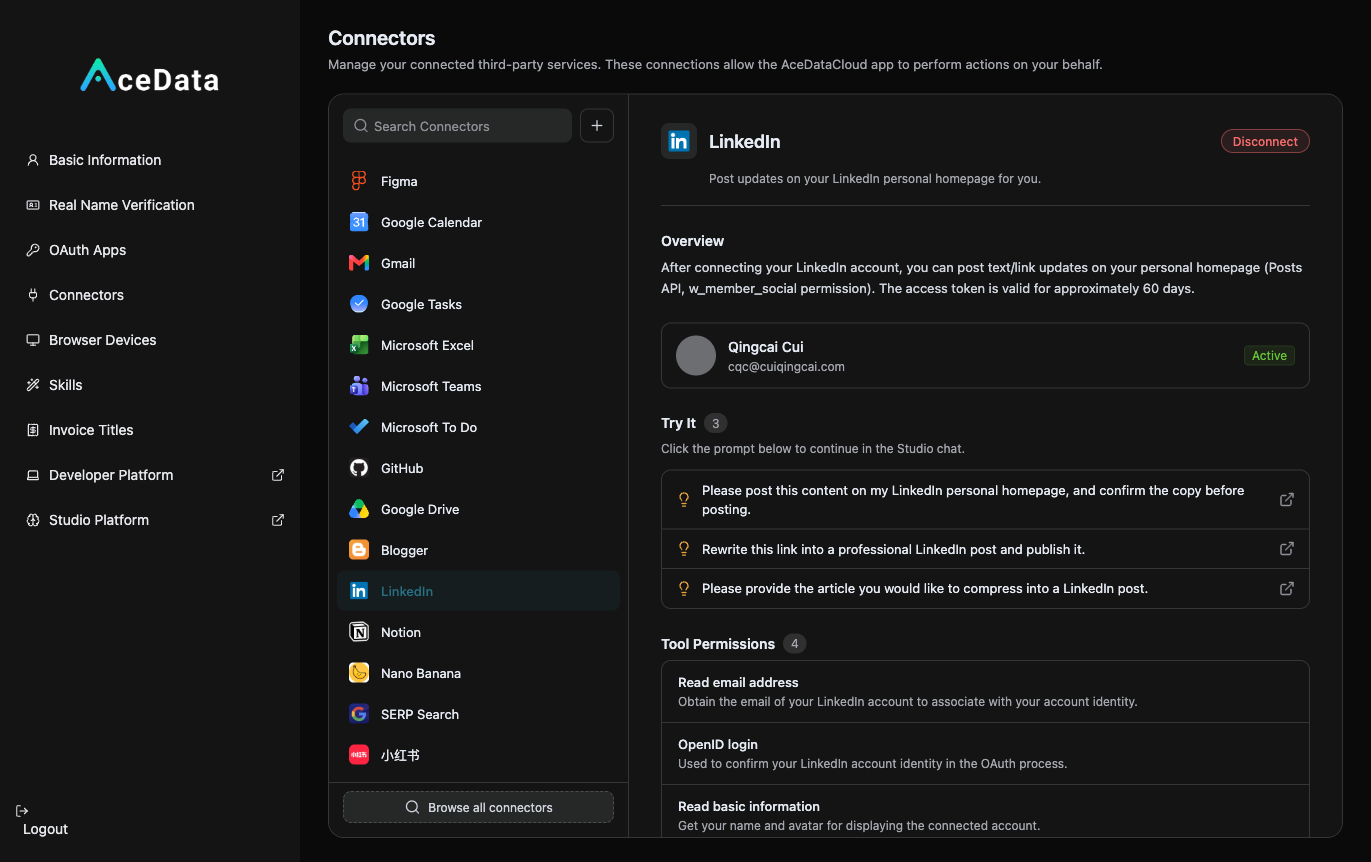1371x862 pixels.
Task: Click the Nano Banana icon
Action: tap(359, 673)
